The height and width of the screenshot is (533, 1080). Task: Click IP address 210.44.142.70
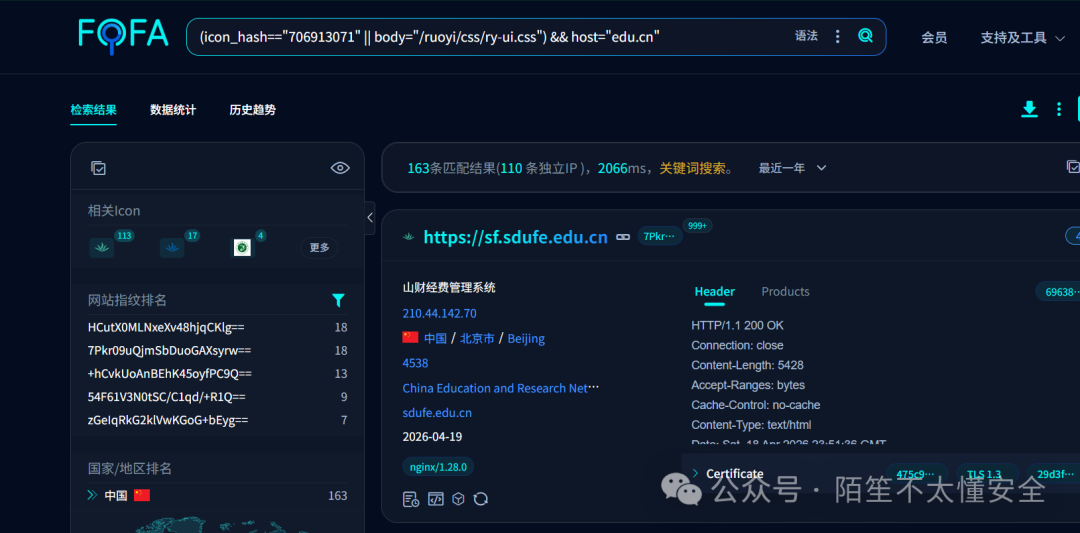click(x=439, y=313)
